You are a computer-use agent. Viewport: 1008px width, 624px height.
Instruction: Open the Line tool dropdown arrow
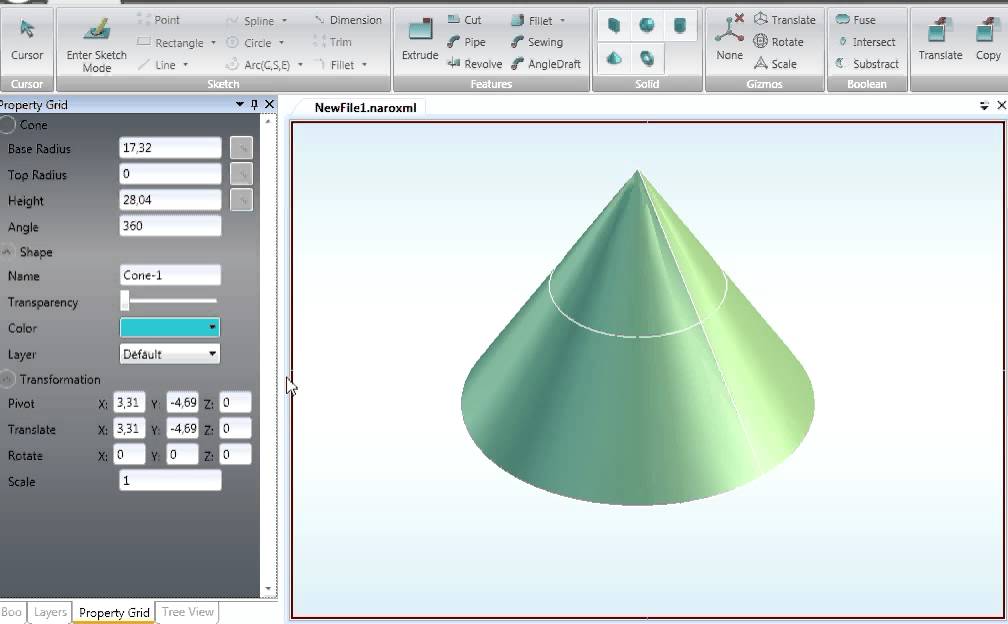point(185,65)
